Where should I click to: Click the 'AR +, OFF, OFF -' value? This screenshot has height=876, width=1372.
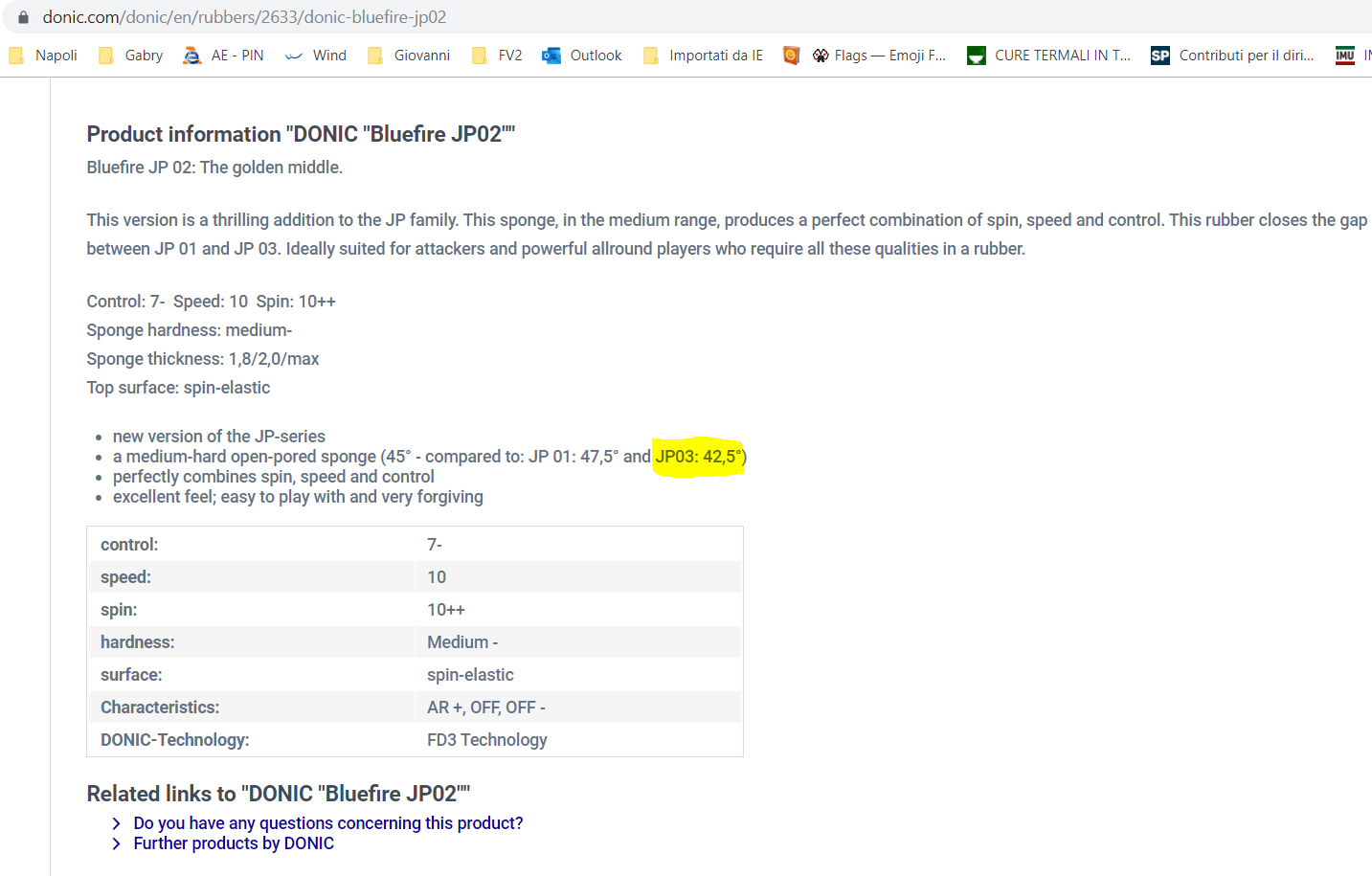click(486, 708)
